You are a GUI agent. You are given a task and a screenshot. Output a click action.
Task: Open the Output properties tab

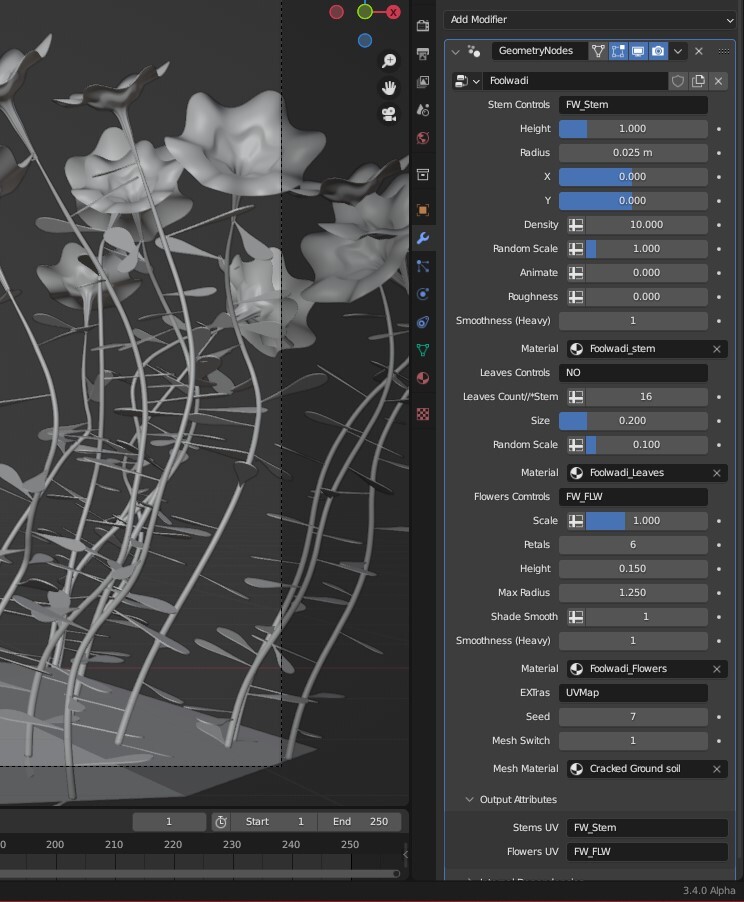pos(423,54)
